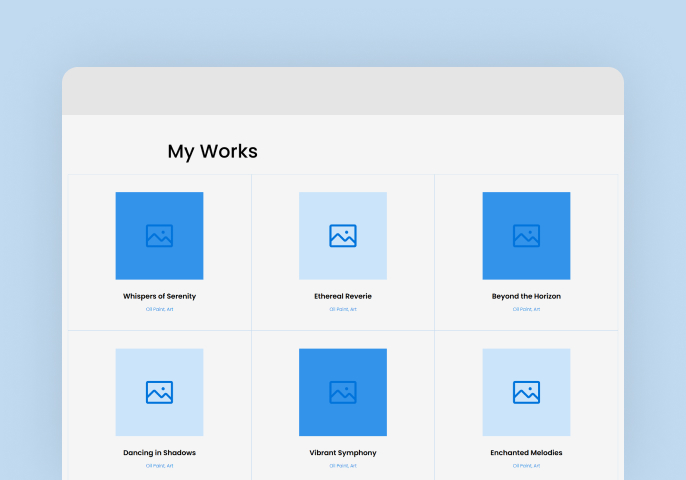The height and width of the screenshot is (480, 686).
Task: Open the Beyond the Horizon image thumbnail
Action: [526, 235]
